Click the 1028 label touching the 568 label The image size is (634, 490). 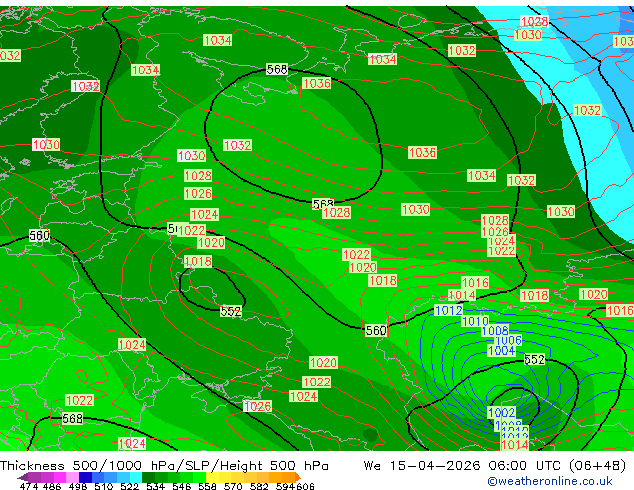336,213
